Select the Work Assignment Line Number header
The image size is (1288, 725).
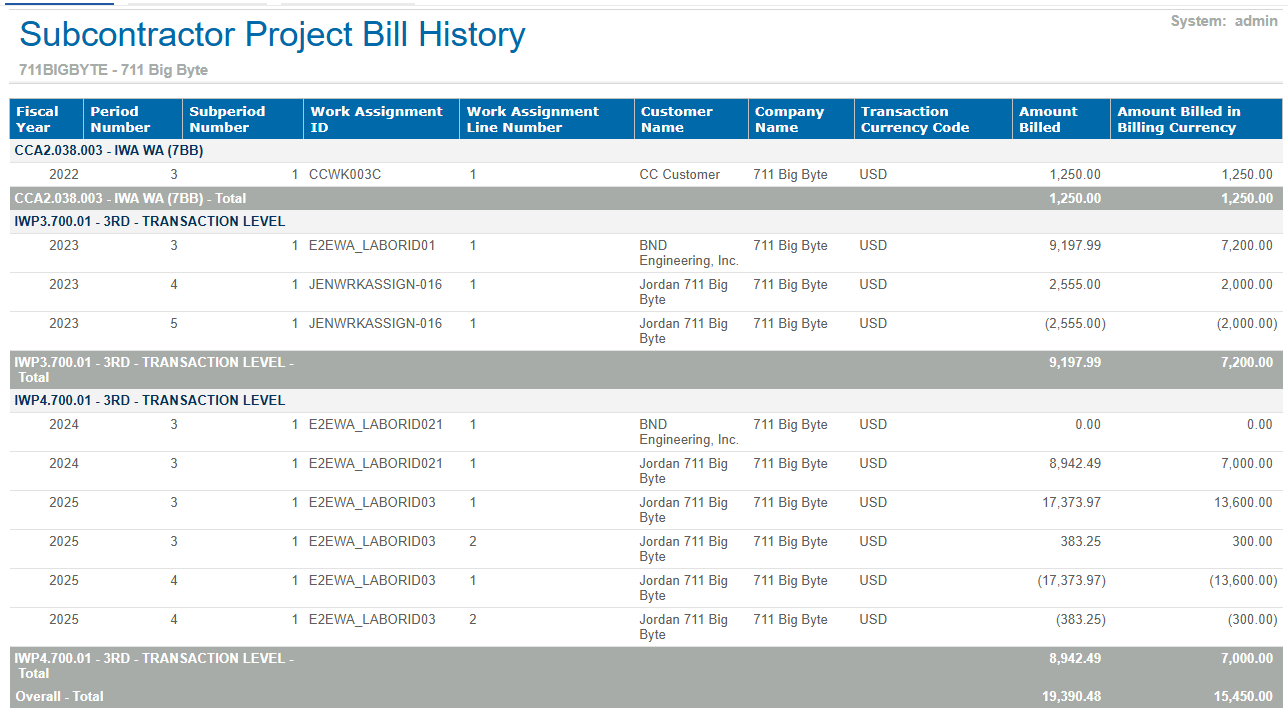point(532,119)
